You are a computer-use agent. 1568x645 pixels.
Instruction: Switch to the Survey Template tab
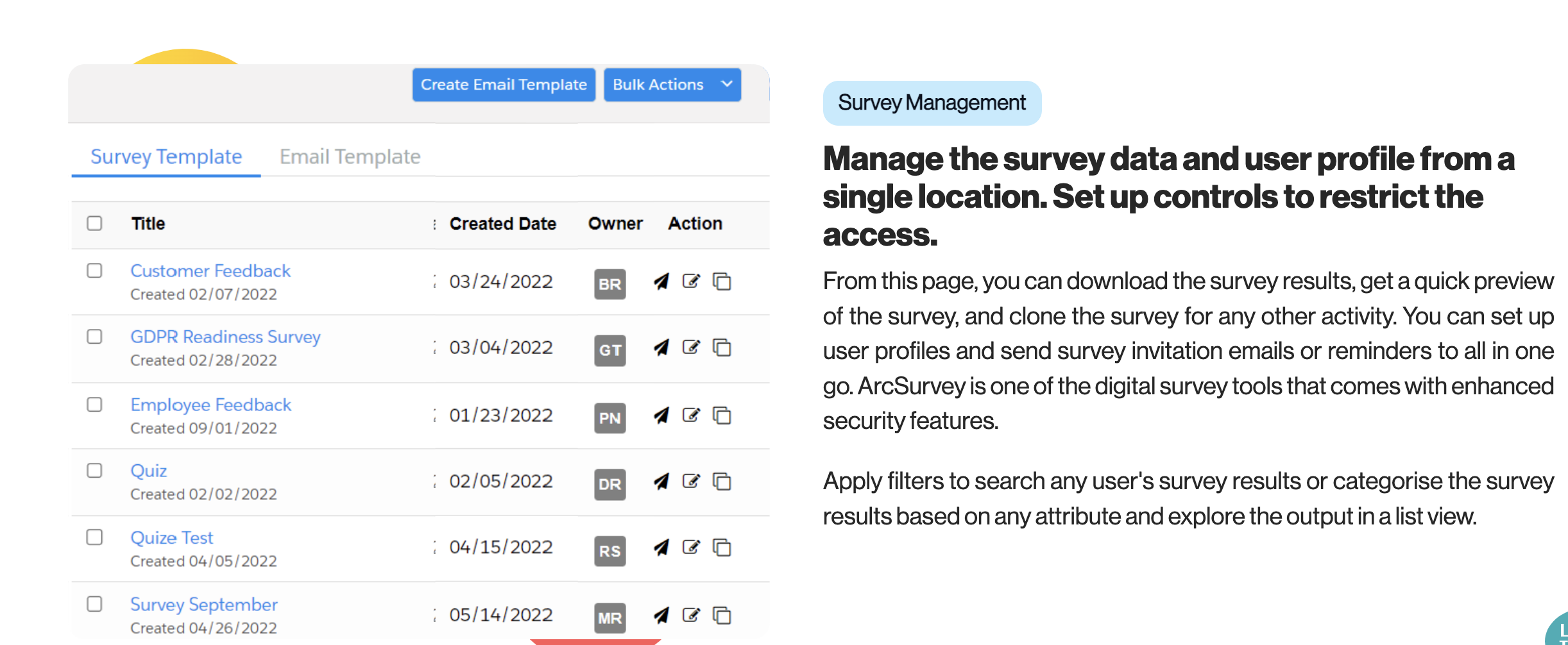[x=166, y=157]
